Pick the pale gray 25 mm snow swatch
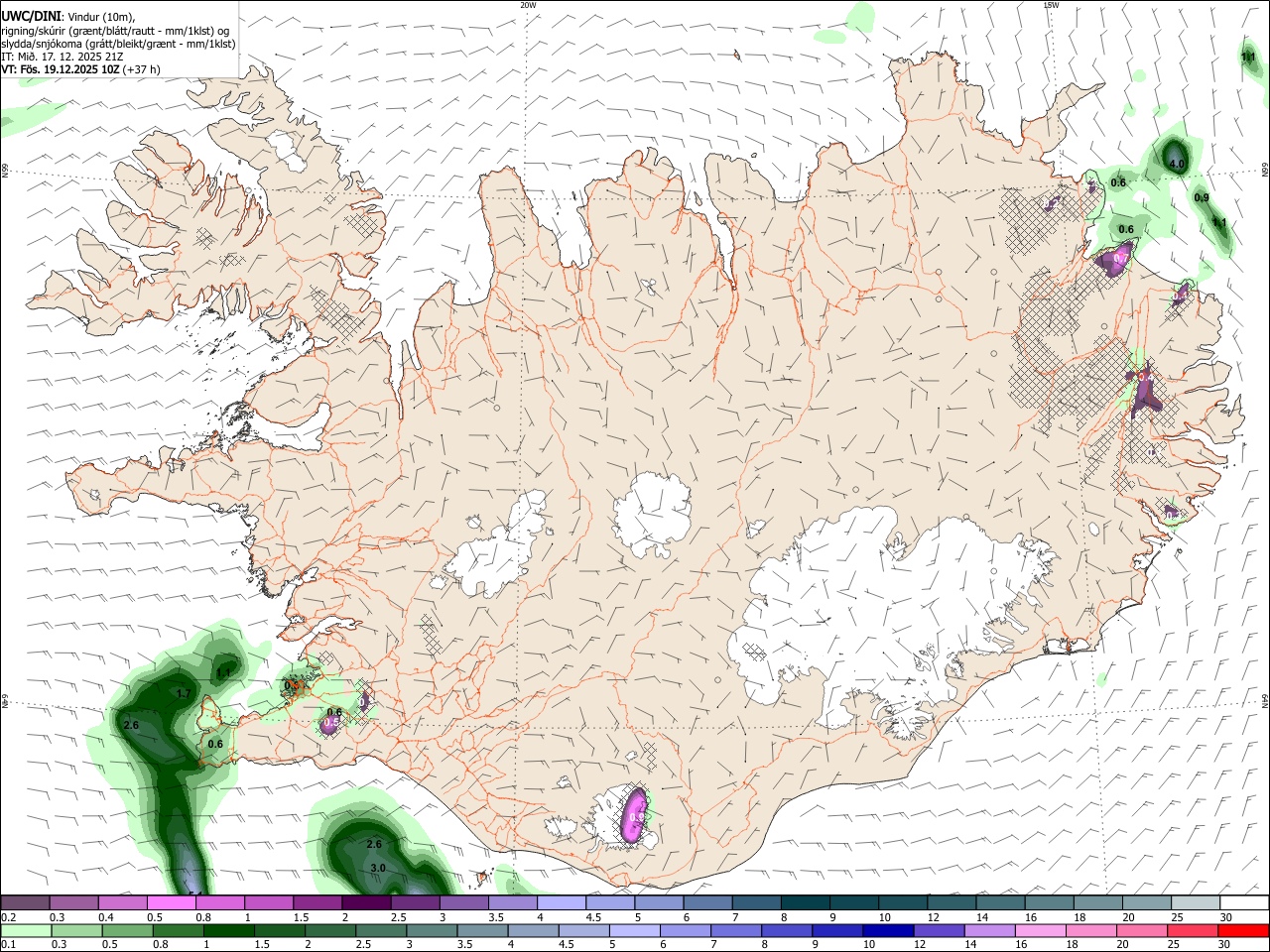 tap(1195, 903)
